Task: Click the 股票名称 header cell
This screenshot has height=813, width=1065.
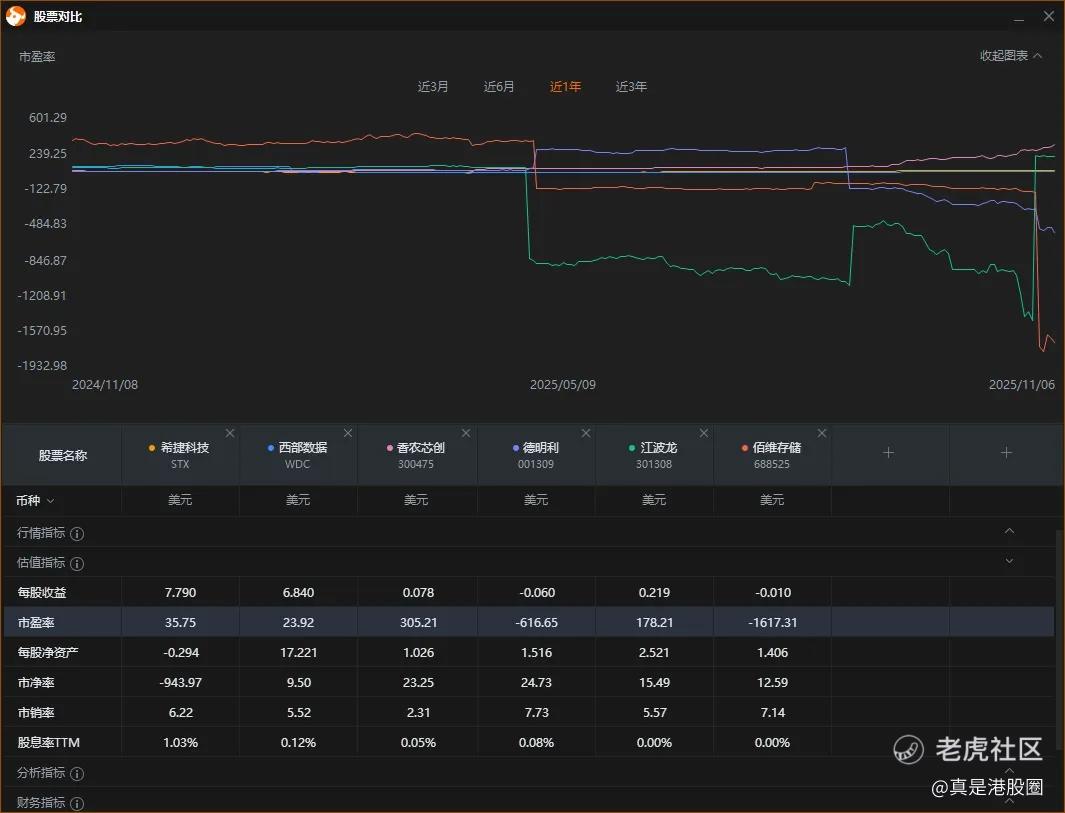Action: [62, 455]
